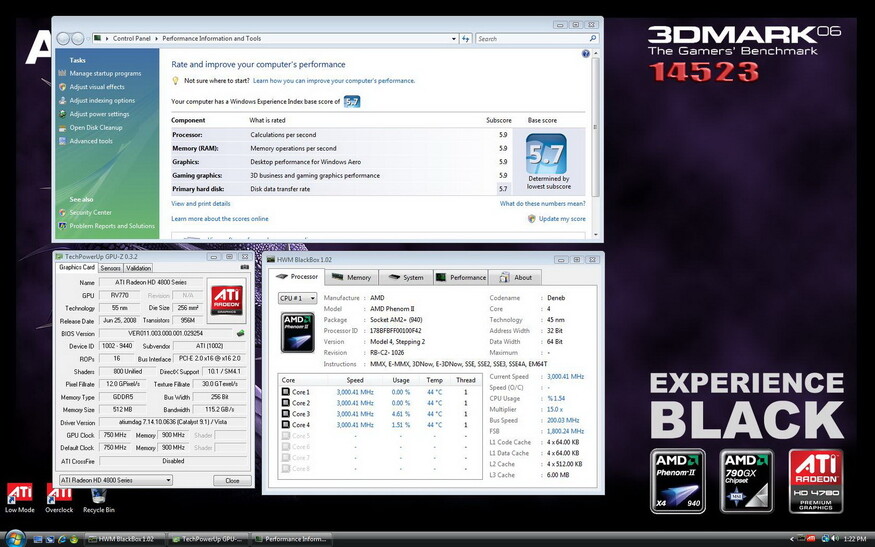875x547 pixels.
Task: Toggle the Core 2 checkbox in BlackBox
Action: 286,403
